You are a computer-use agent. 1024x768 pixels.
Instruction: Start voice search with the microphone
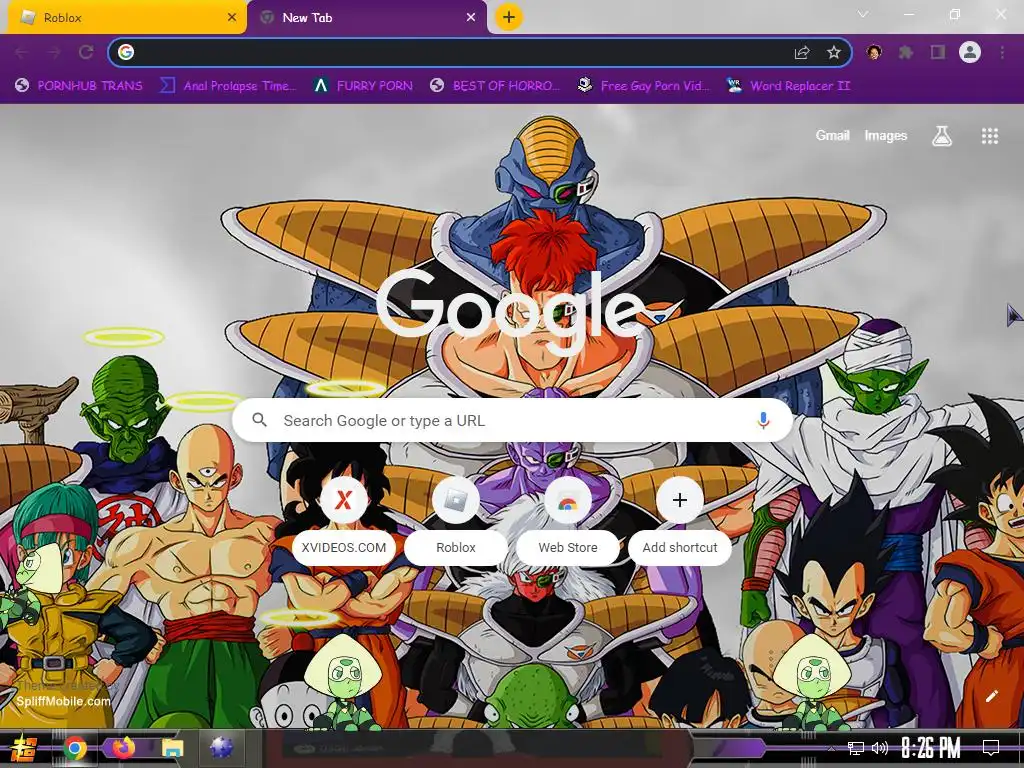coord(763,420)
